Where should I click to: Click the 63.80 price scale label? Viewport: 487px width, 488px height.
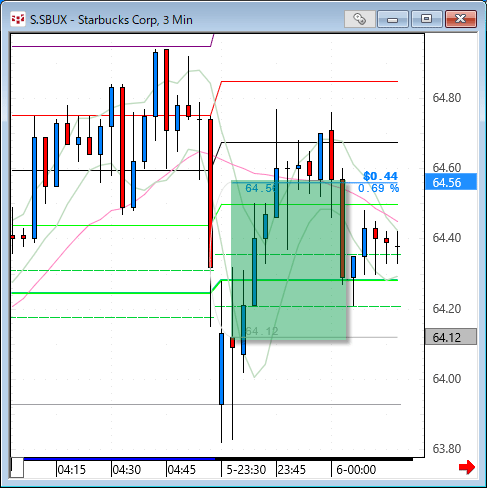(447, 449)
